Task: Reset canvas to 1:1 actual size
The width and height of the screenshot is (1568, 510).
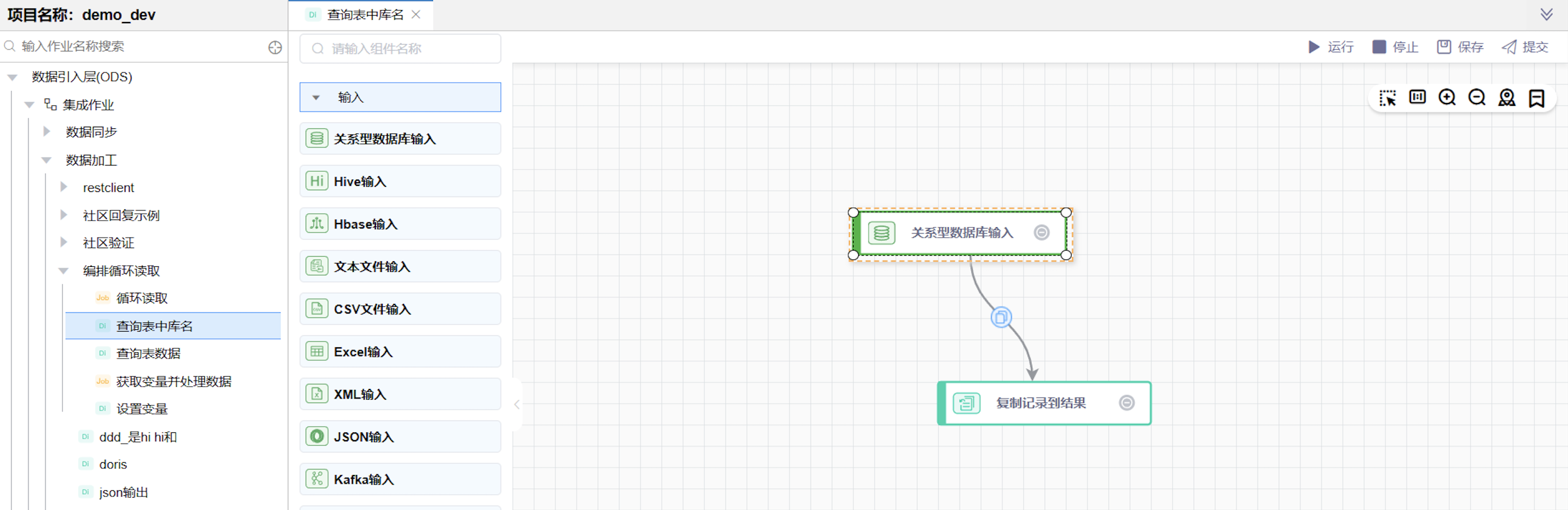Action: [1417, 97]
